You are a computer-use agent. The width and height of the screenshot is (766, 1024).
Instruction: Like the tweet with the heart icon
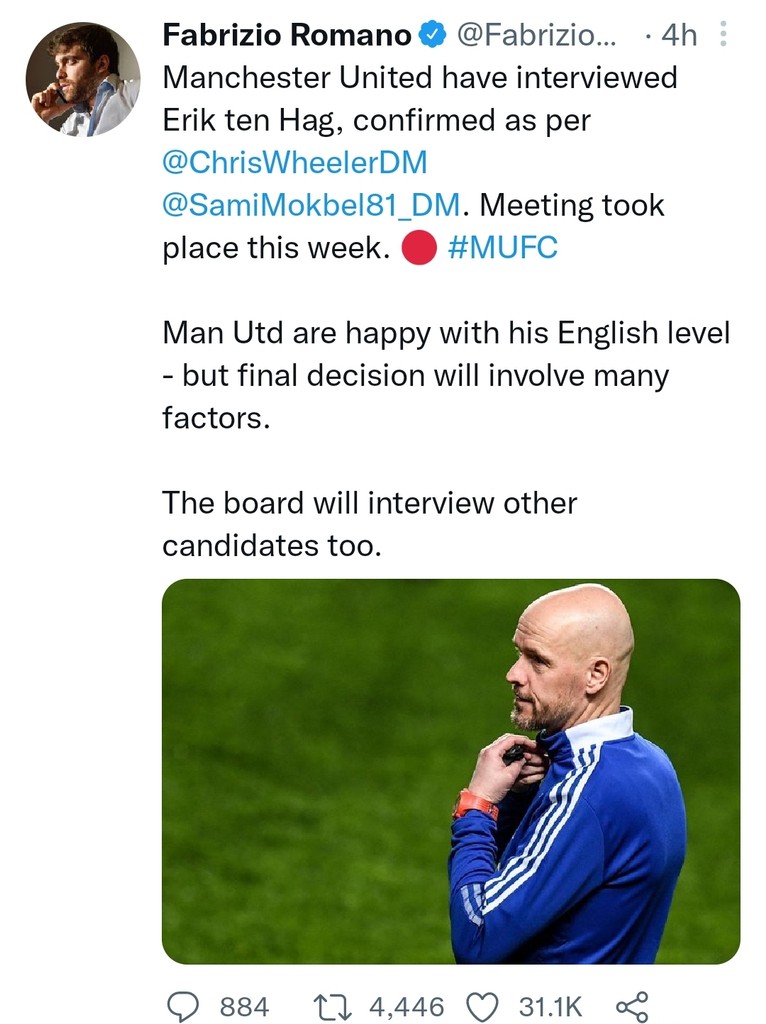(483, 1005)
